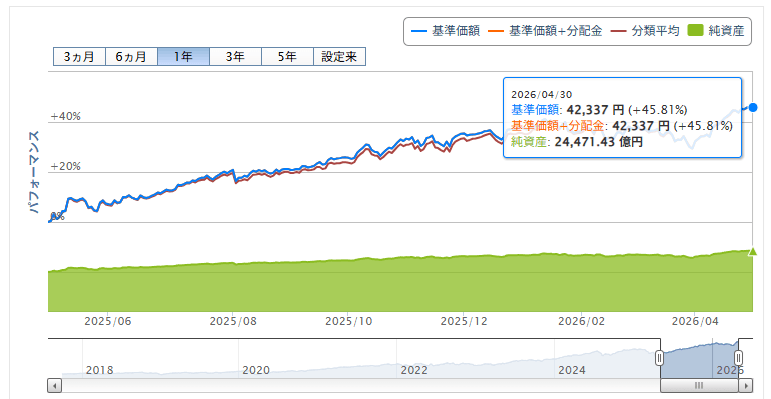Click the パフォーマンス axis title
This screenshot has width=771, height=399.
[x=34, y=172]
